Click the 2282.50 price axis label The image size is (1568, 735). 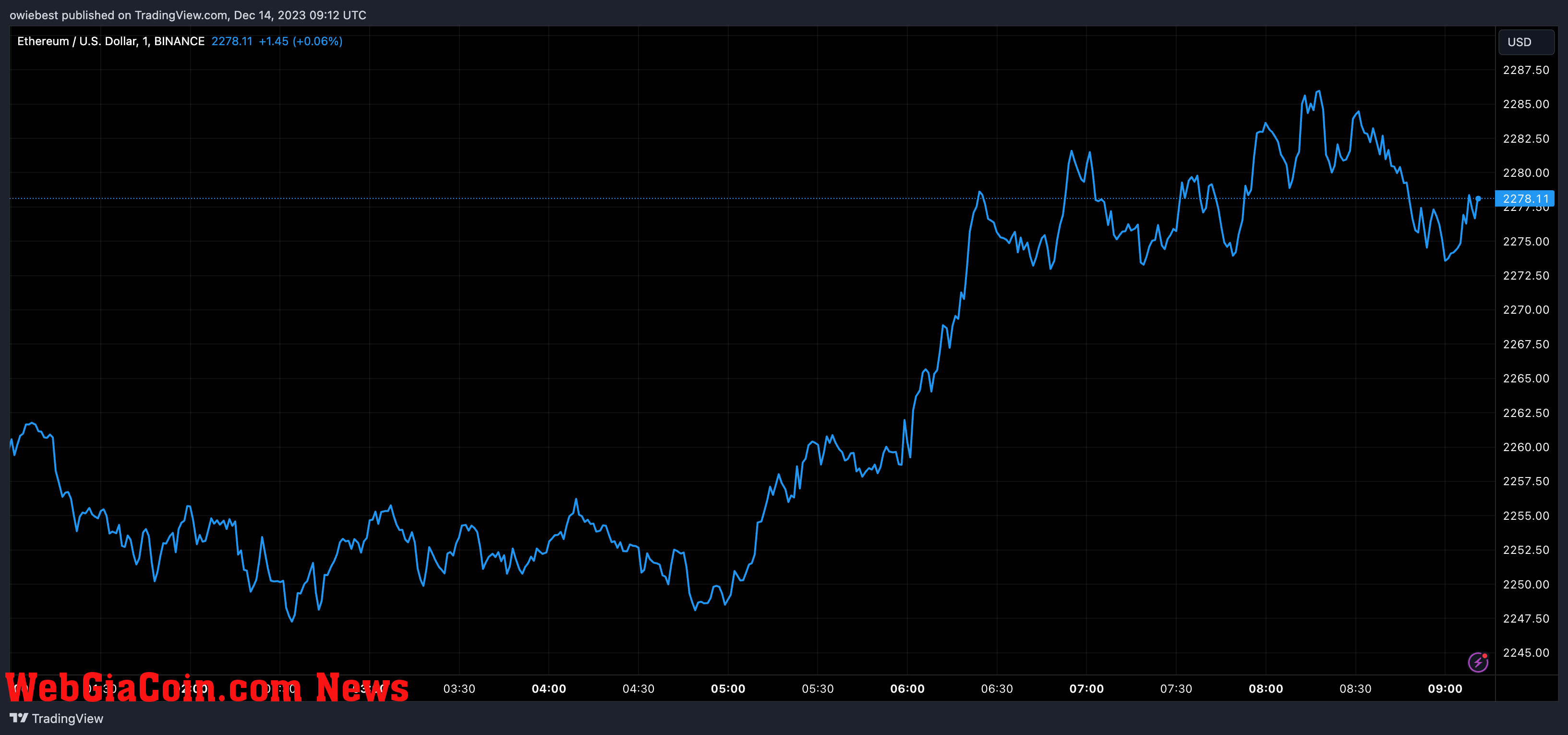[1526, 139]
